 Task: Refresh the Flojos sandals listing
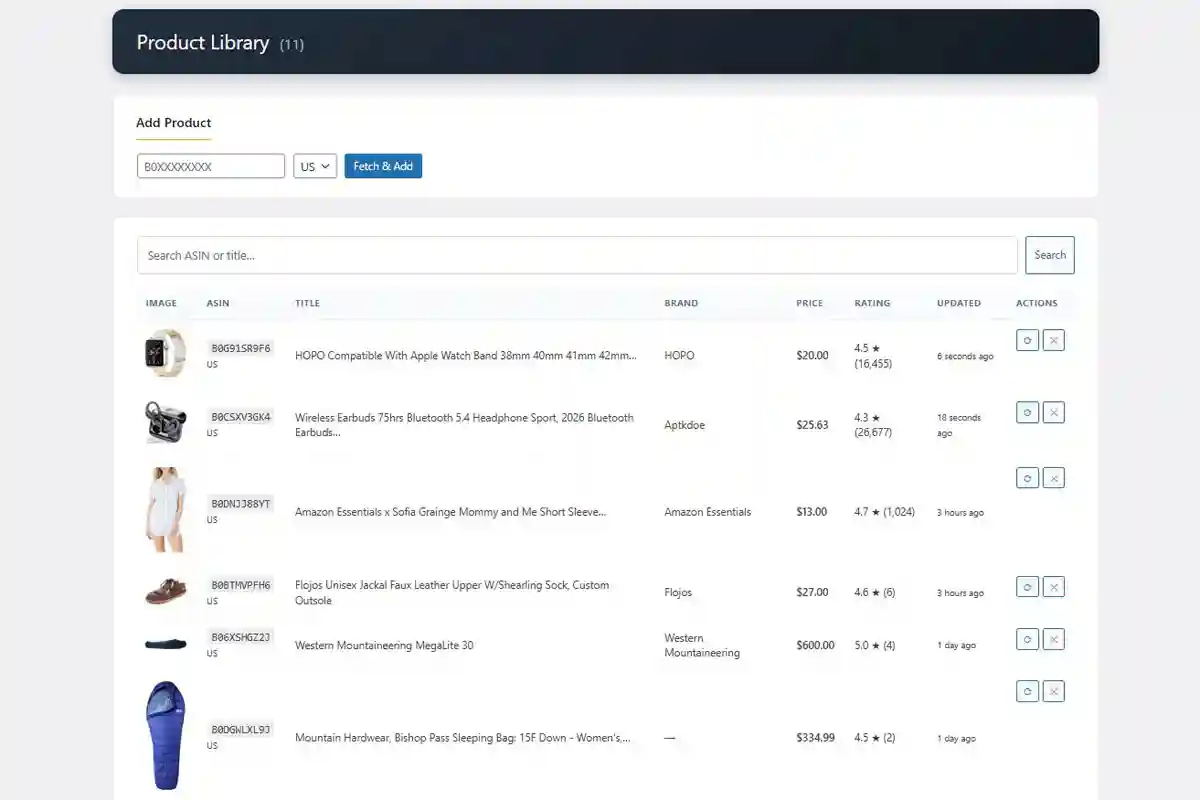1027,587
